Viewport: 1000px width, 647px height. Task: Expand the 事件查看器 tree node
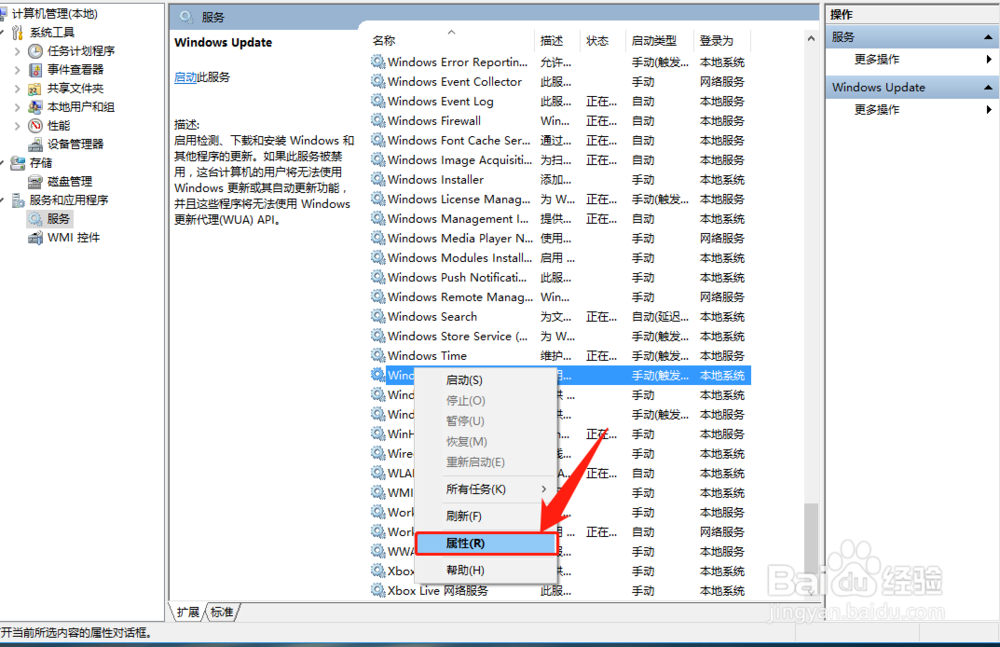pos(17,70)
